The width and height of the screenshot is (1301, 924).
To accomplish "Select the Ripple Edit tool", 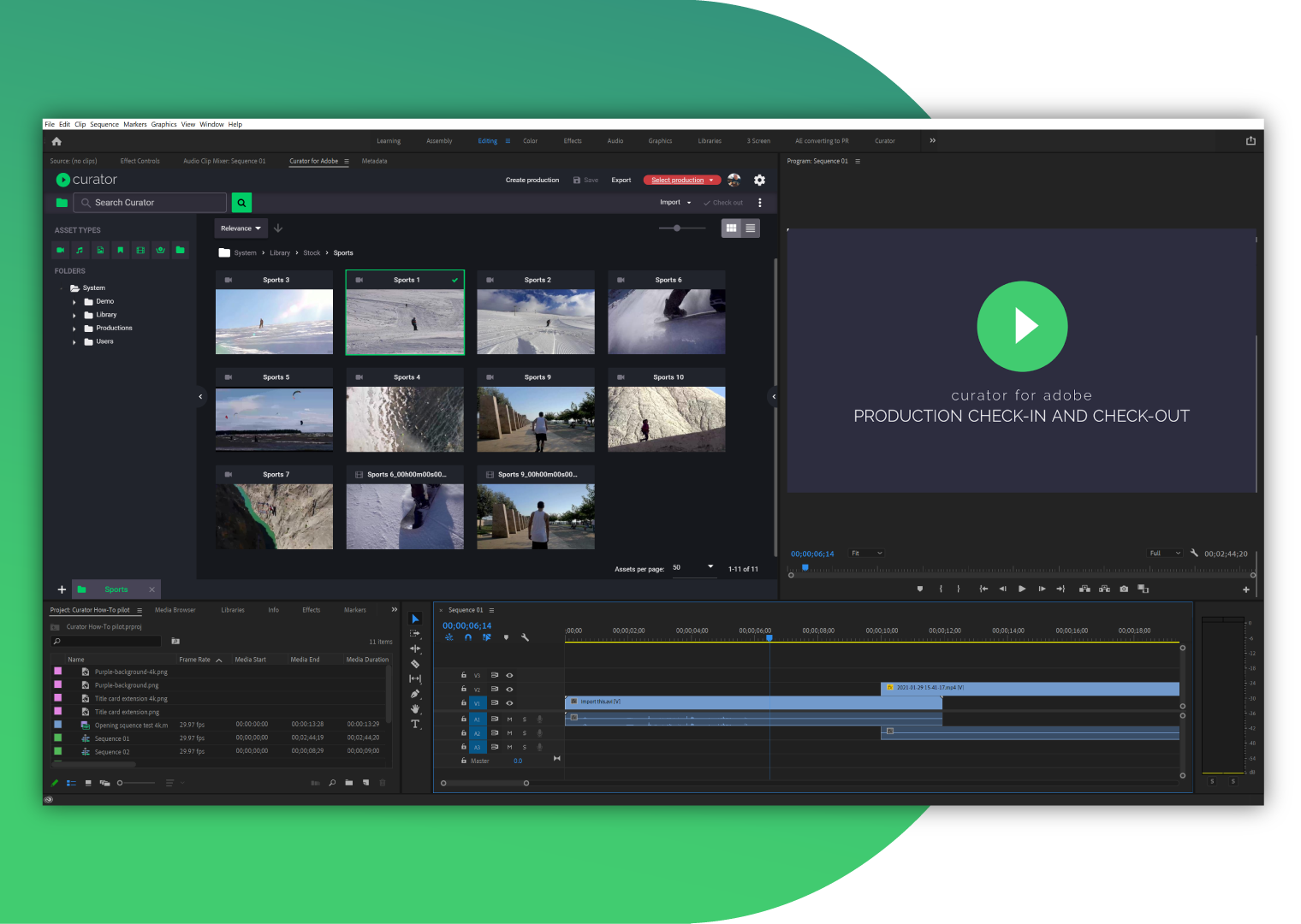I will point(415,649).
